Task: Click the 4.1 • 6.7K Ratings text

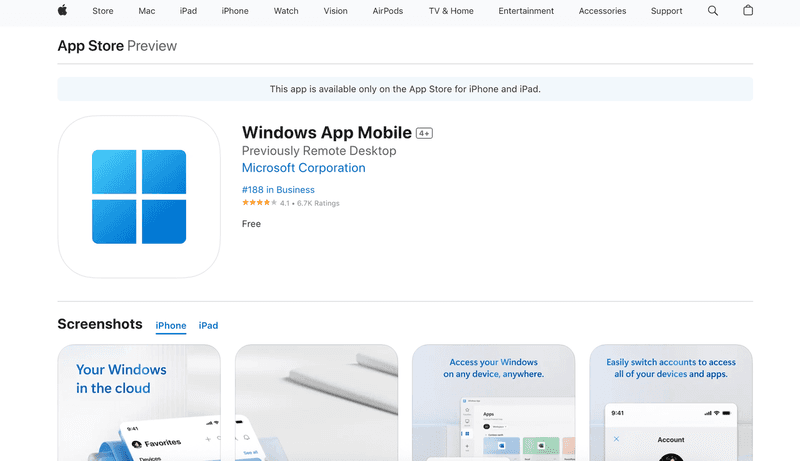Action: pos(310,203)
